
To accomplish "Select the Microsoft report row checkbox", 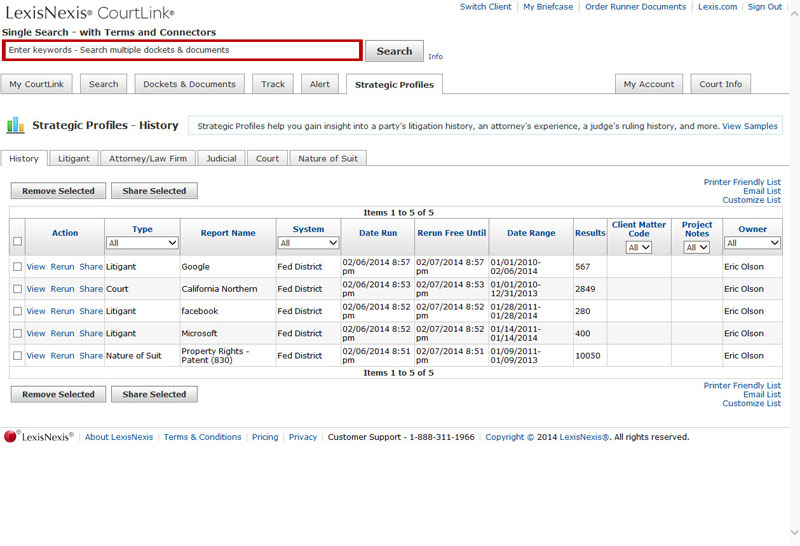I will click(x=17, y=333).
